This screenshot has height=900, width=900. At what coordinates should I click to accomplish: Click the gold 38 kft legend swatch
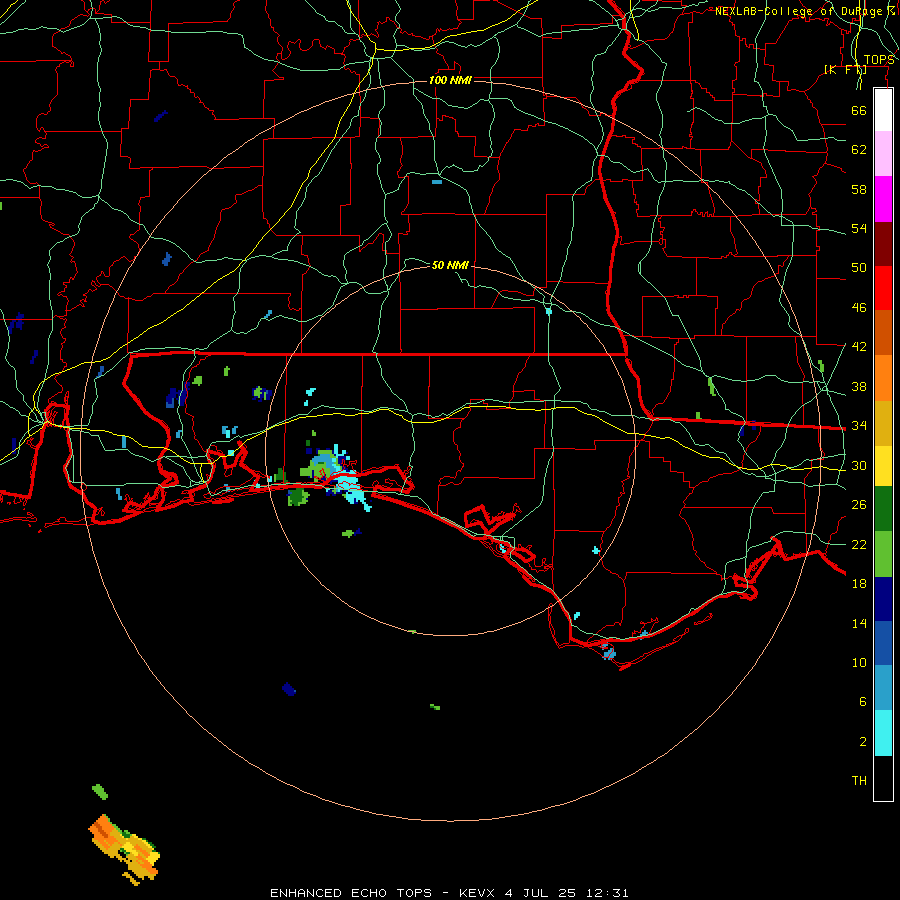[883, 422]
